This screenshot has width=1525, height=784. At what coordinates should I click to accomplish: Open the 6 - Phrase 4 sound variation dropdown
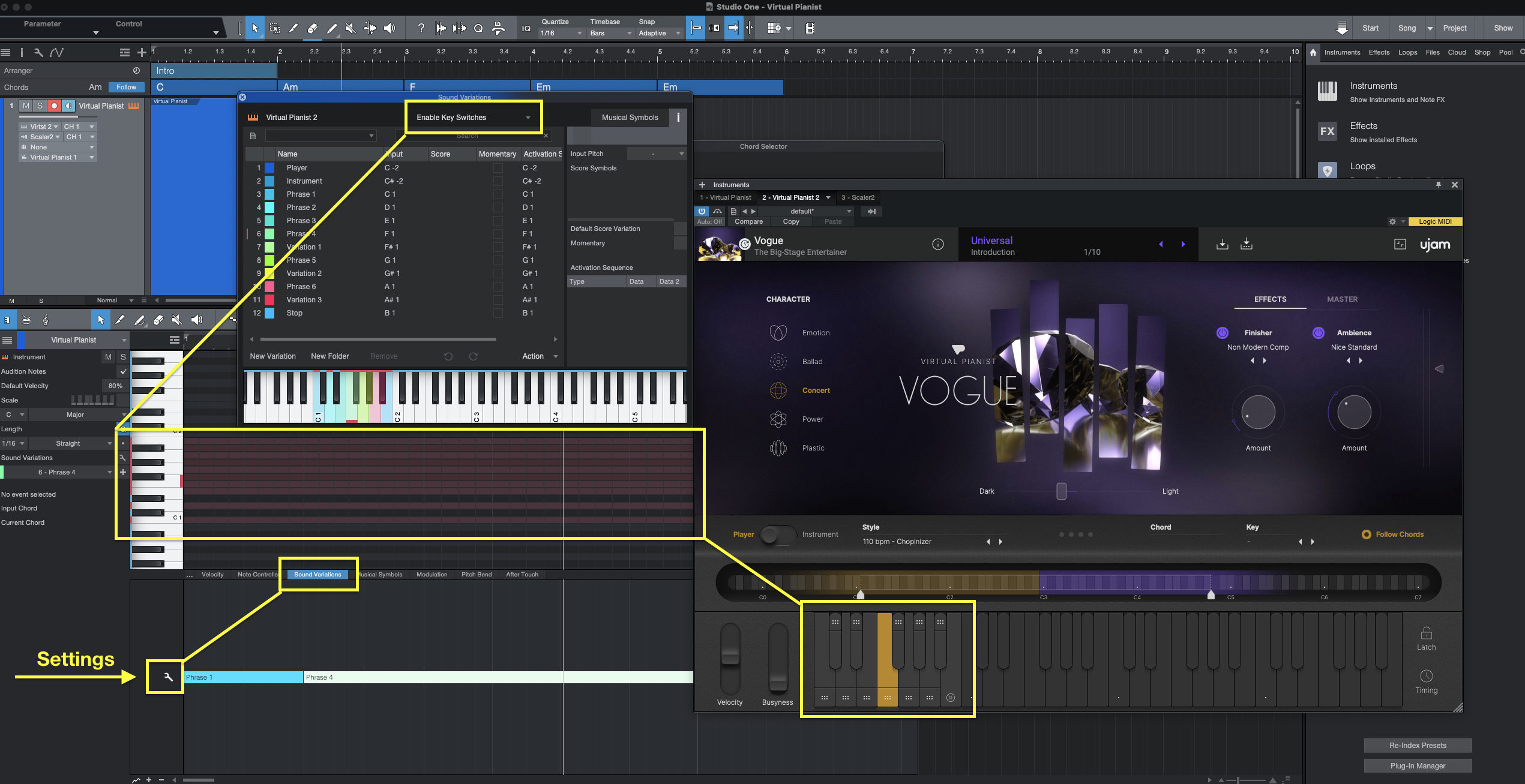click(58, 473)
